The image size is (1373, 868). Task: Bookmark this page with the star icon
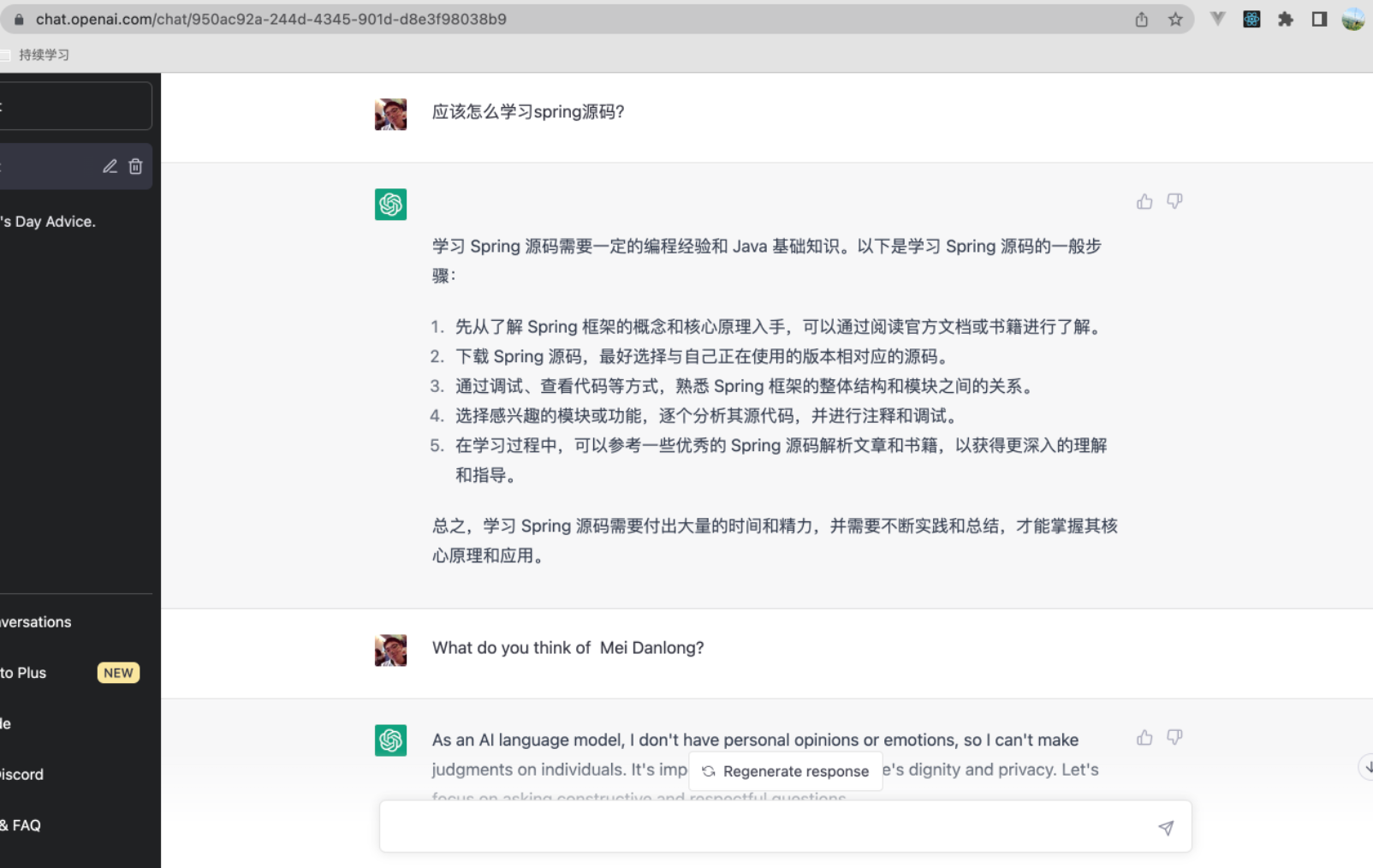click(x=1175, y=19)
